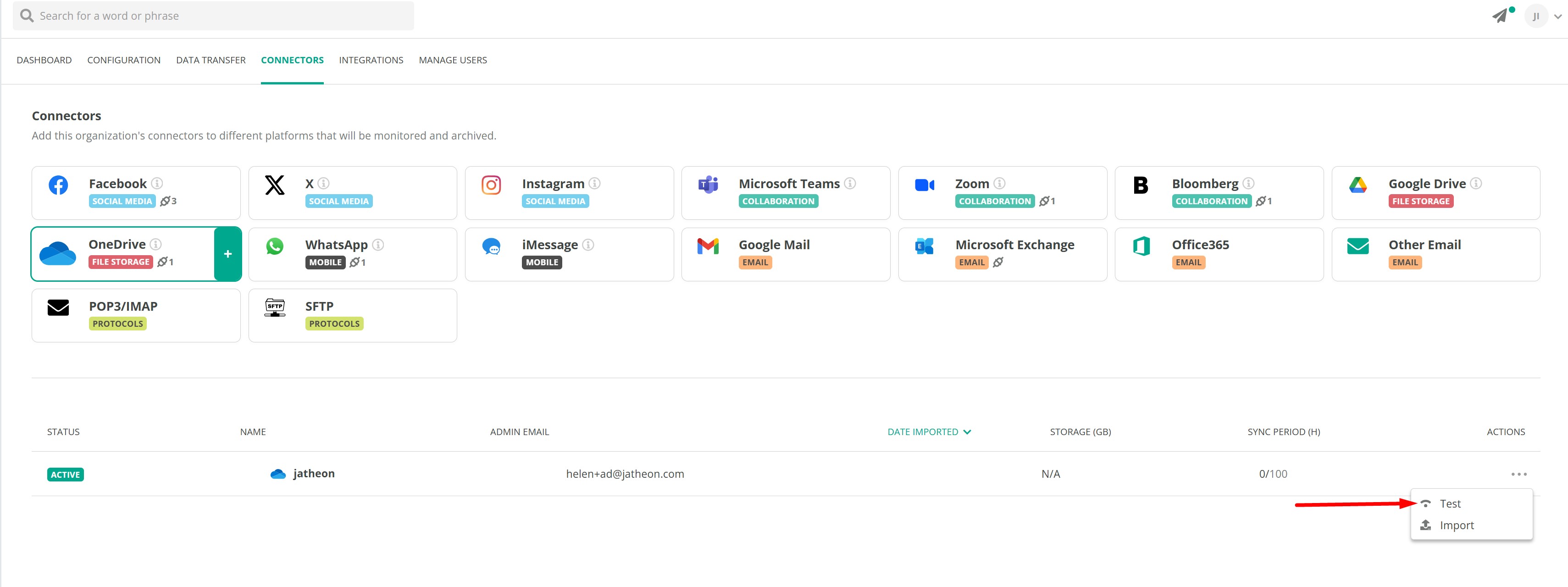
Task: Click the POP3/IMAP envelope icon
Action: (x=58, y=307)
